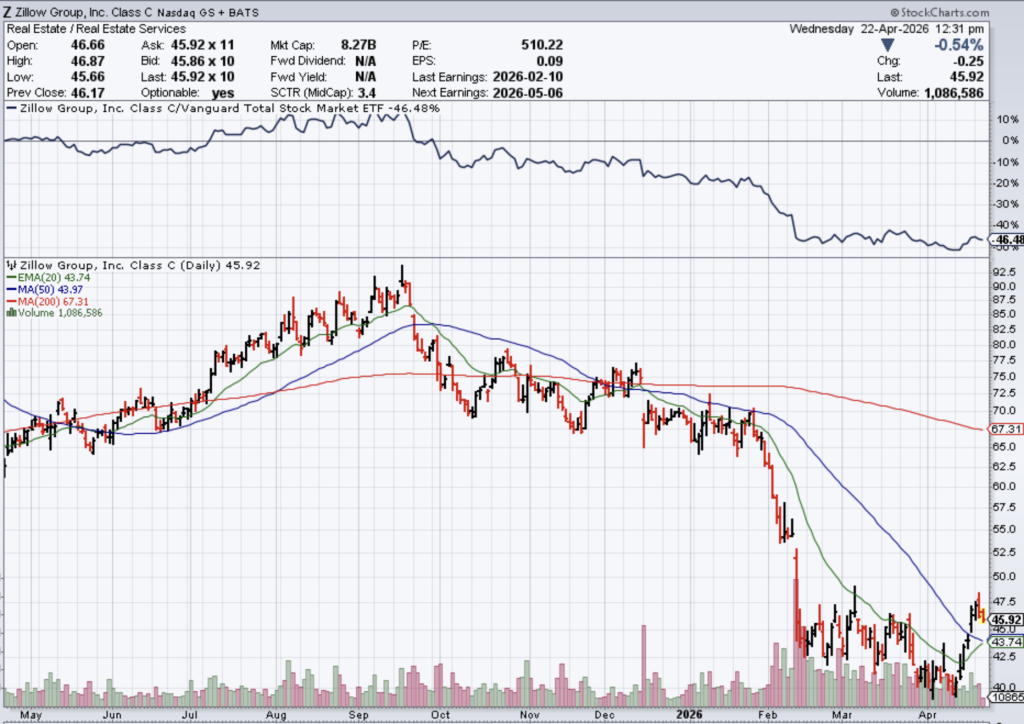
Task: Click the Nasdaq GS + BATS exchange label
Action: click(208, 13)
